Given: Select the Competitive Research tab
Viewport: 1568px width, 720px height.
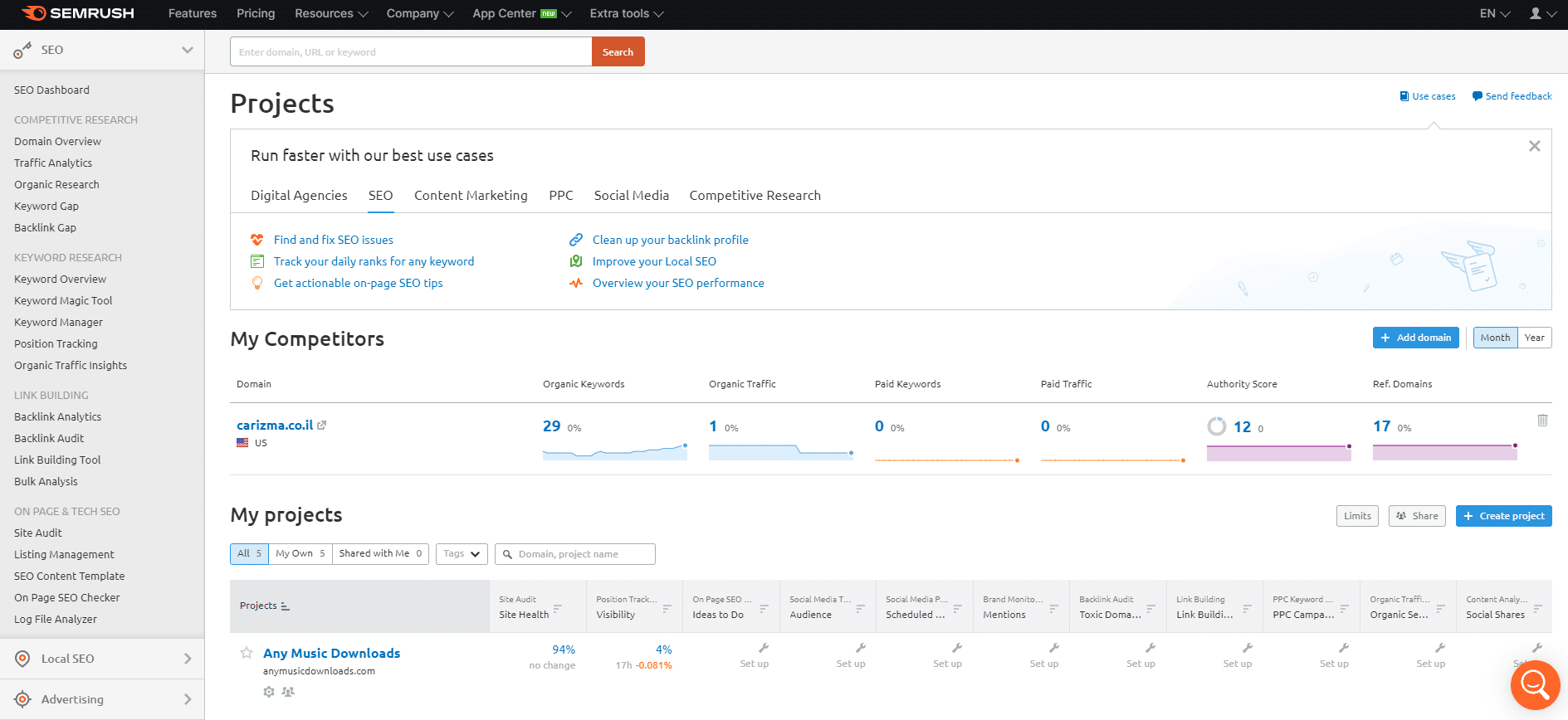Looking at the screenshot, I should click(x=755, y=196).
